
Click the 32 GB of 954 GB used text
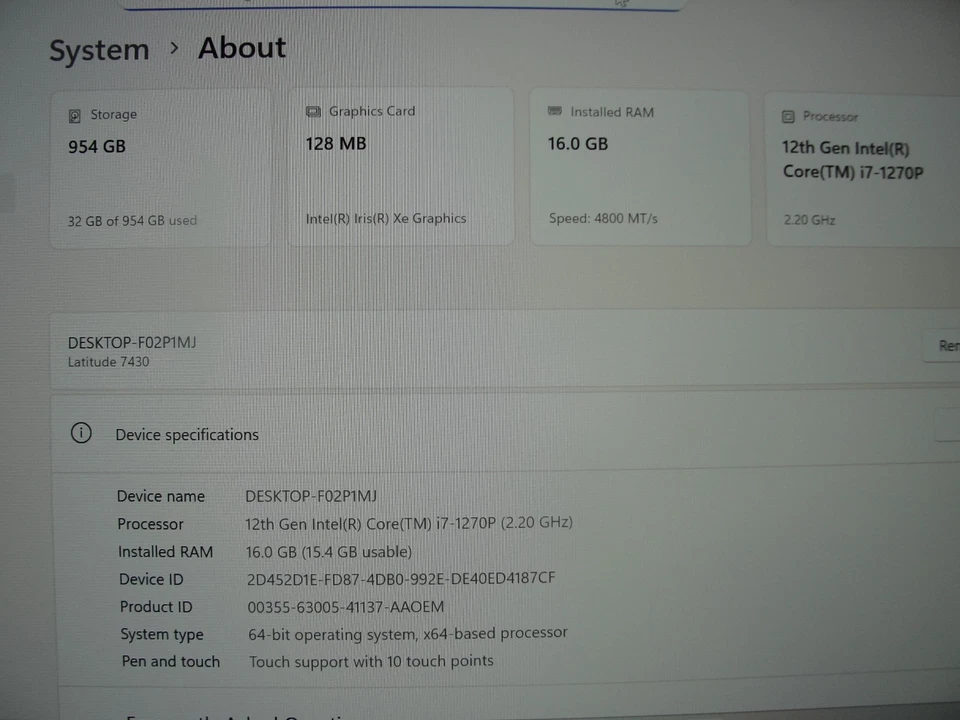[x=131, y=220]
